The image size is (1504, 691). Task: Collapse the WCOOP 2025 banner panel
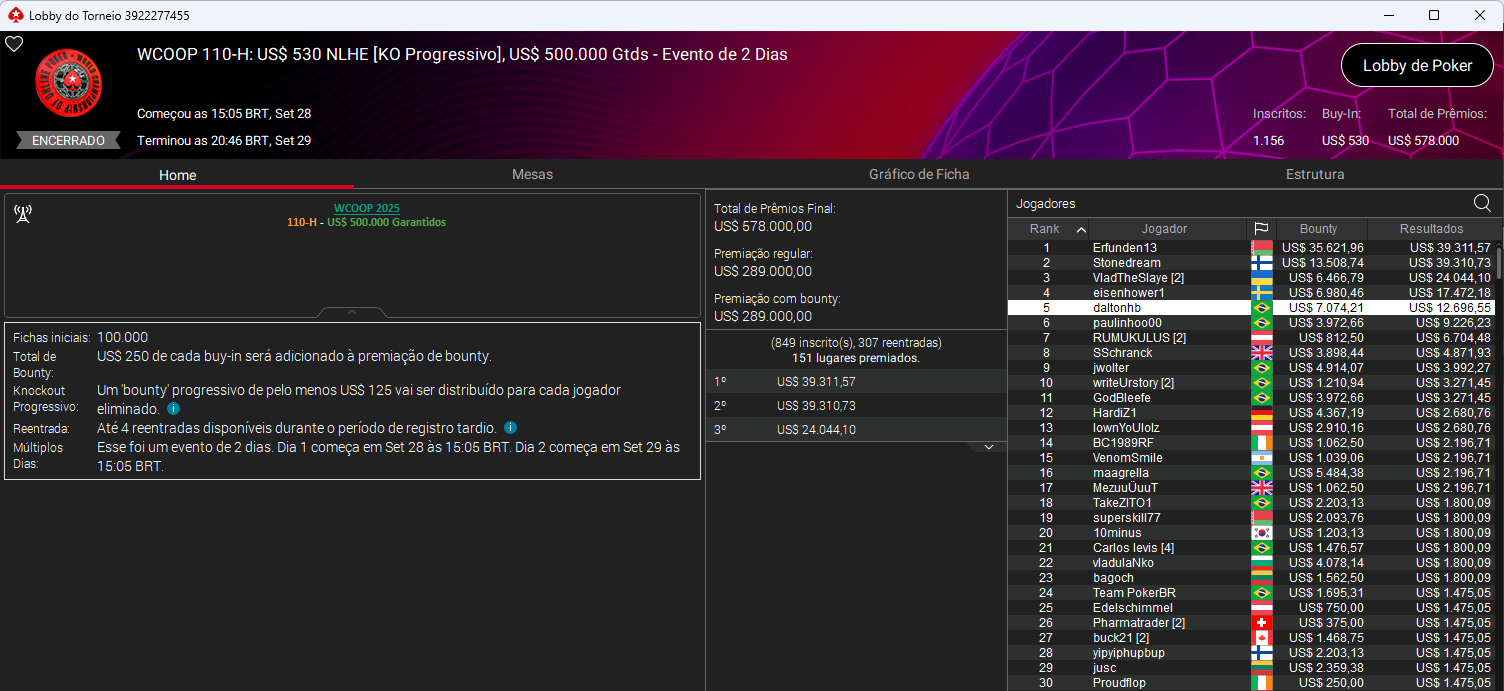[352, 312]
